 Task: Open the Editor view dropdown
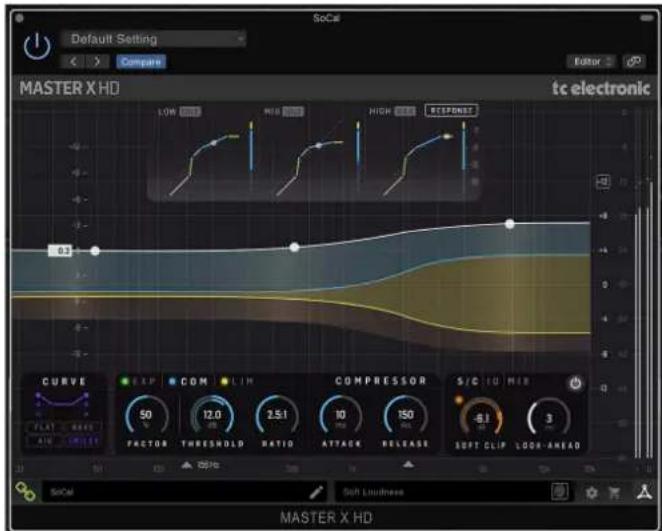(x=591, y=62)
